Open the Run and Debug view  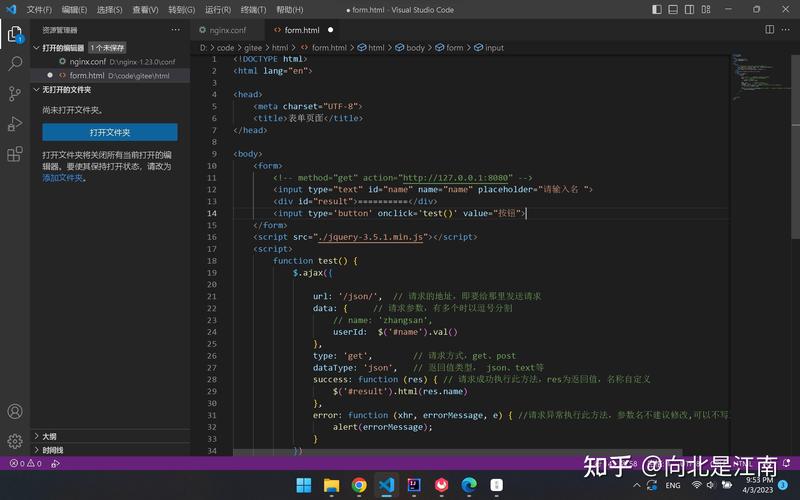15,124
